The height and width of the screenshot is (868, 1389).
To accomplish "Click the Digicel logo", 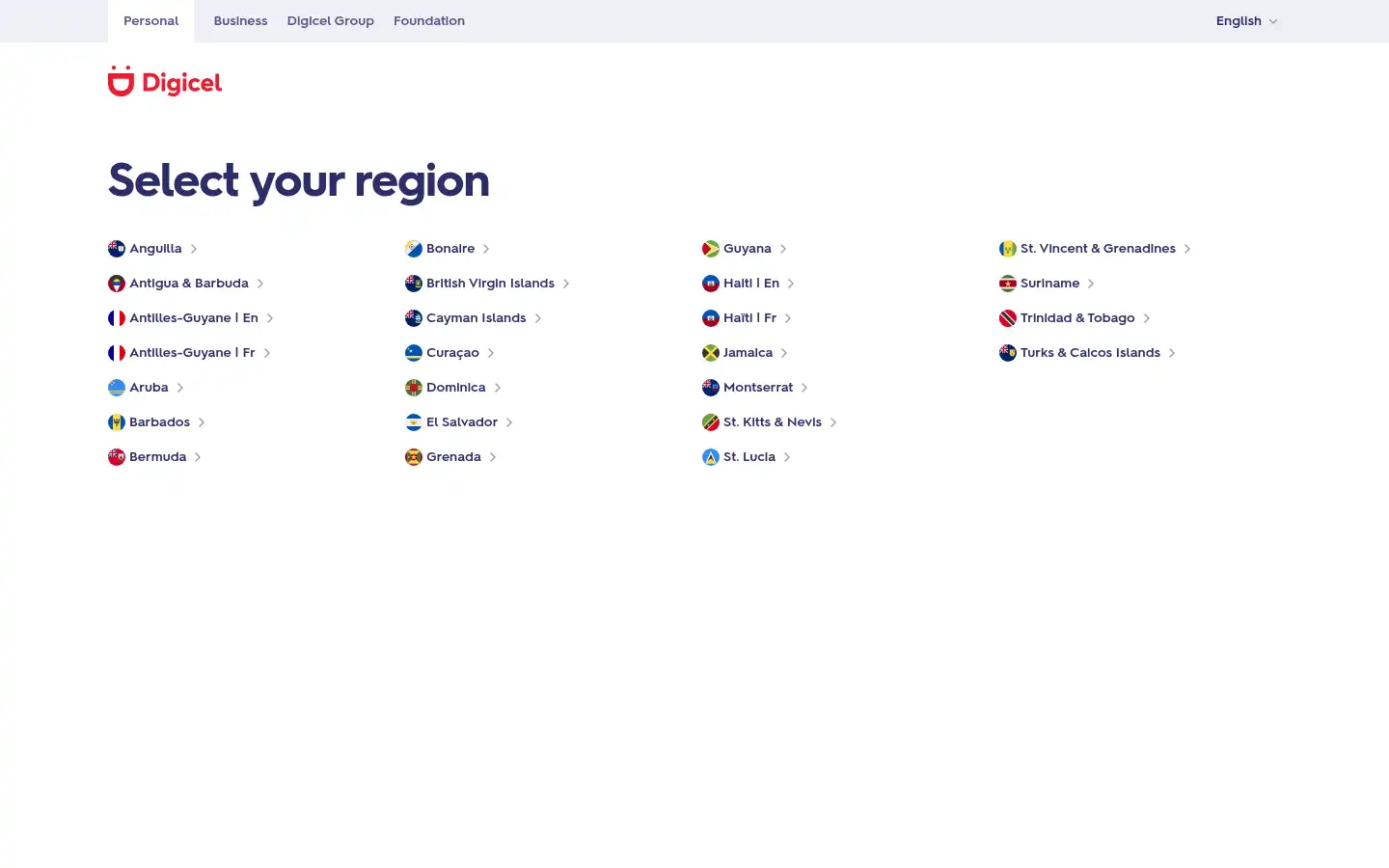I will (165, 82).
